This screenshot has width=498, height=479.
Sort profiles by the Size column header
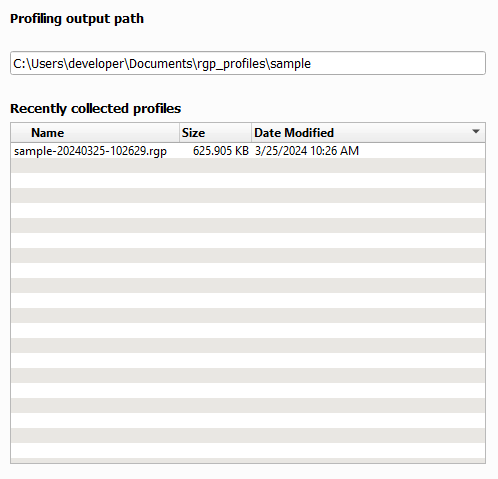tap(215, 133)
